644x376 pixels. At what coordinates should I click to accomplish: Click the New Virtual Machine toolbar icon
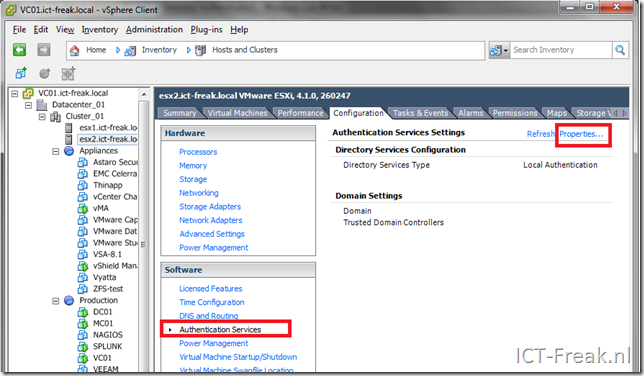coord(21,73)
